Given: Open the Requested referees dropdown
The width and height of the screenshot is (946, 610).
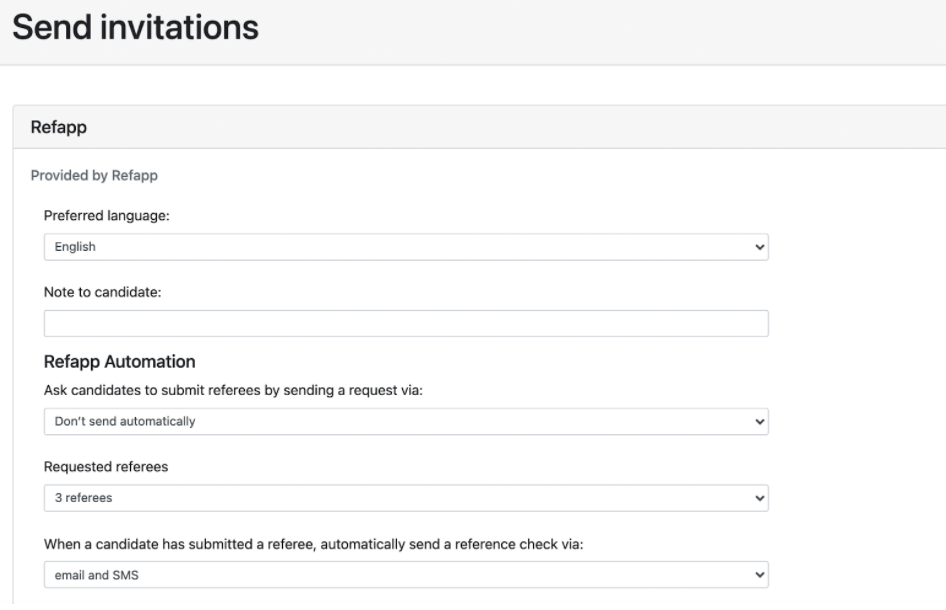Looking at the screenshot, I should (406, 498).
